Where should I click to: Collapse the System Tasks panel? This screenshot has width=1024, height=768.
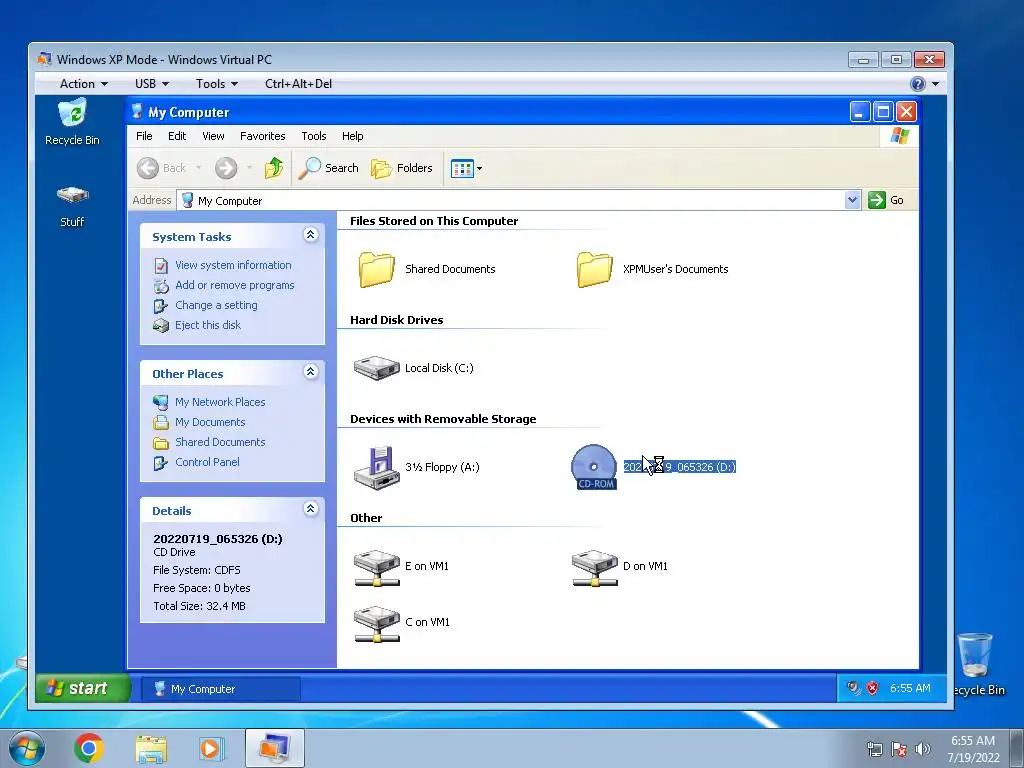(311, 235)
